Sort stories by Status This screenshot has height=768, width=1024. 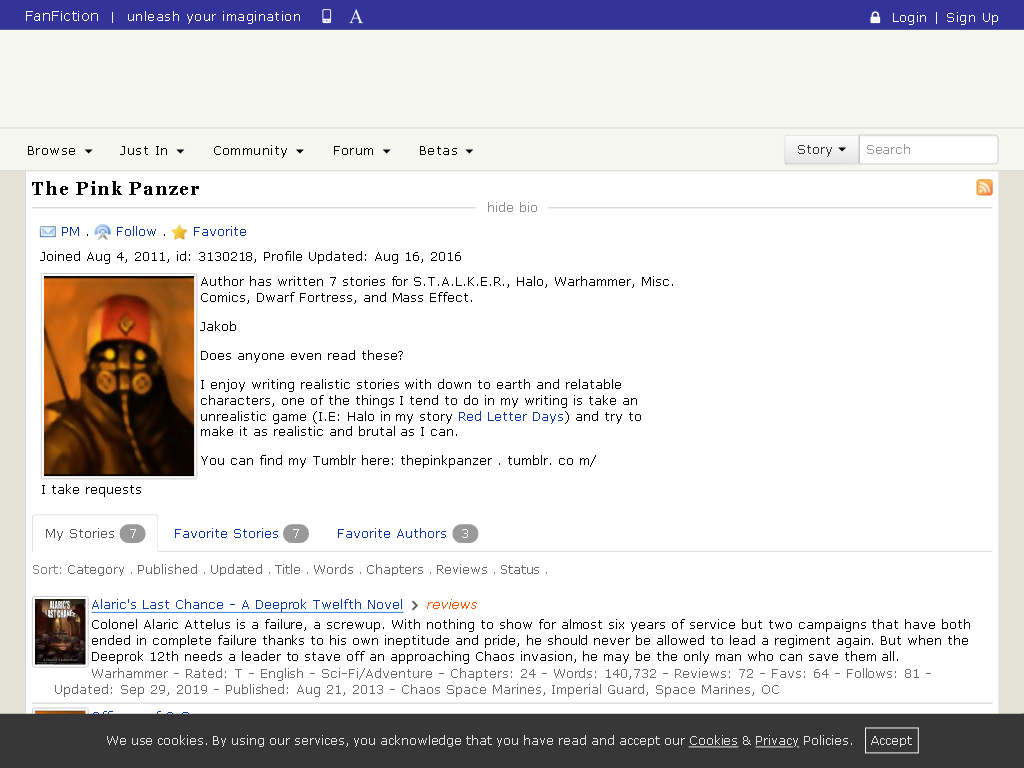click(x=520, y=569)
